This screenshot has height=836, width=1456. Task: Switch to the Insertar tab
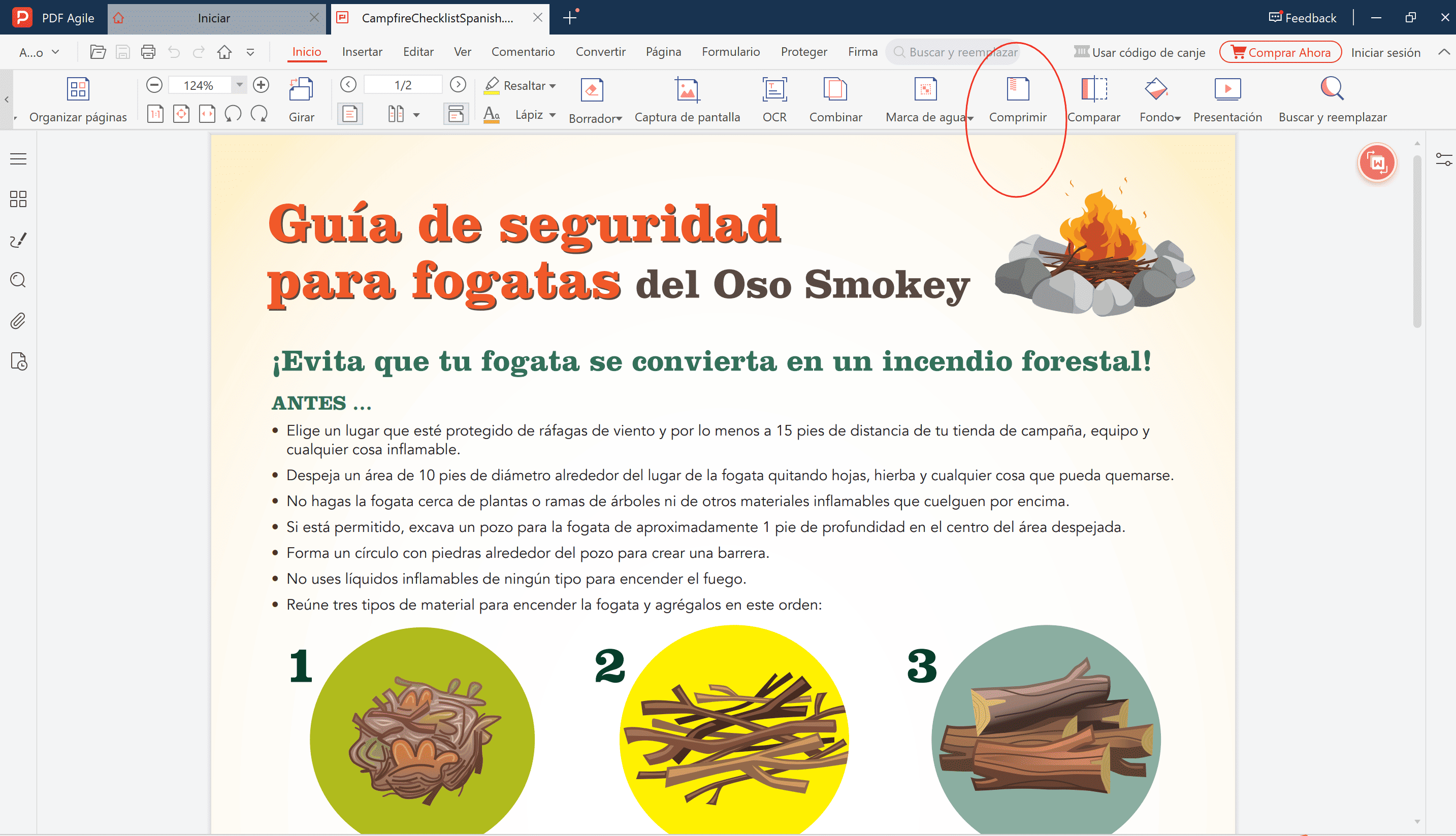click(x=362, y=52)
